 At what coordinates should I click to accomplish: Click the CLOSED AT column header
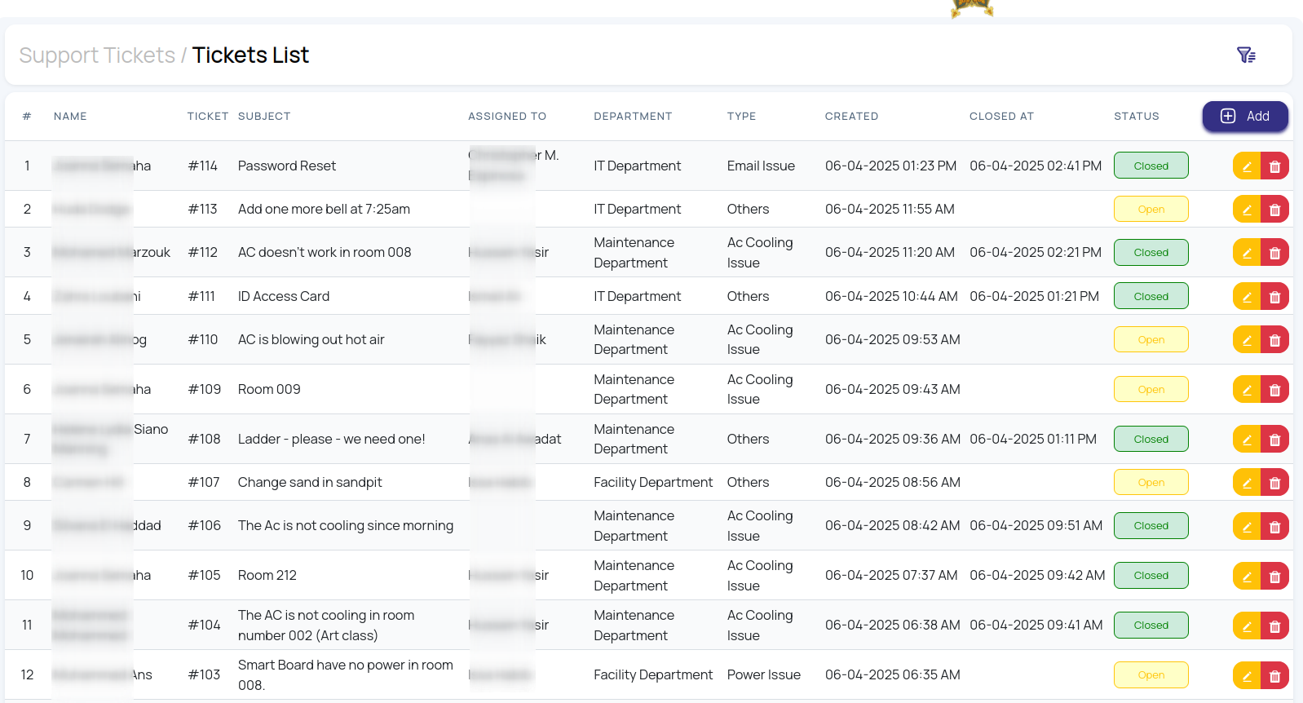[x=1001, y=116]
